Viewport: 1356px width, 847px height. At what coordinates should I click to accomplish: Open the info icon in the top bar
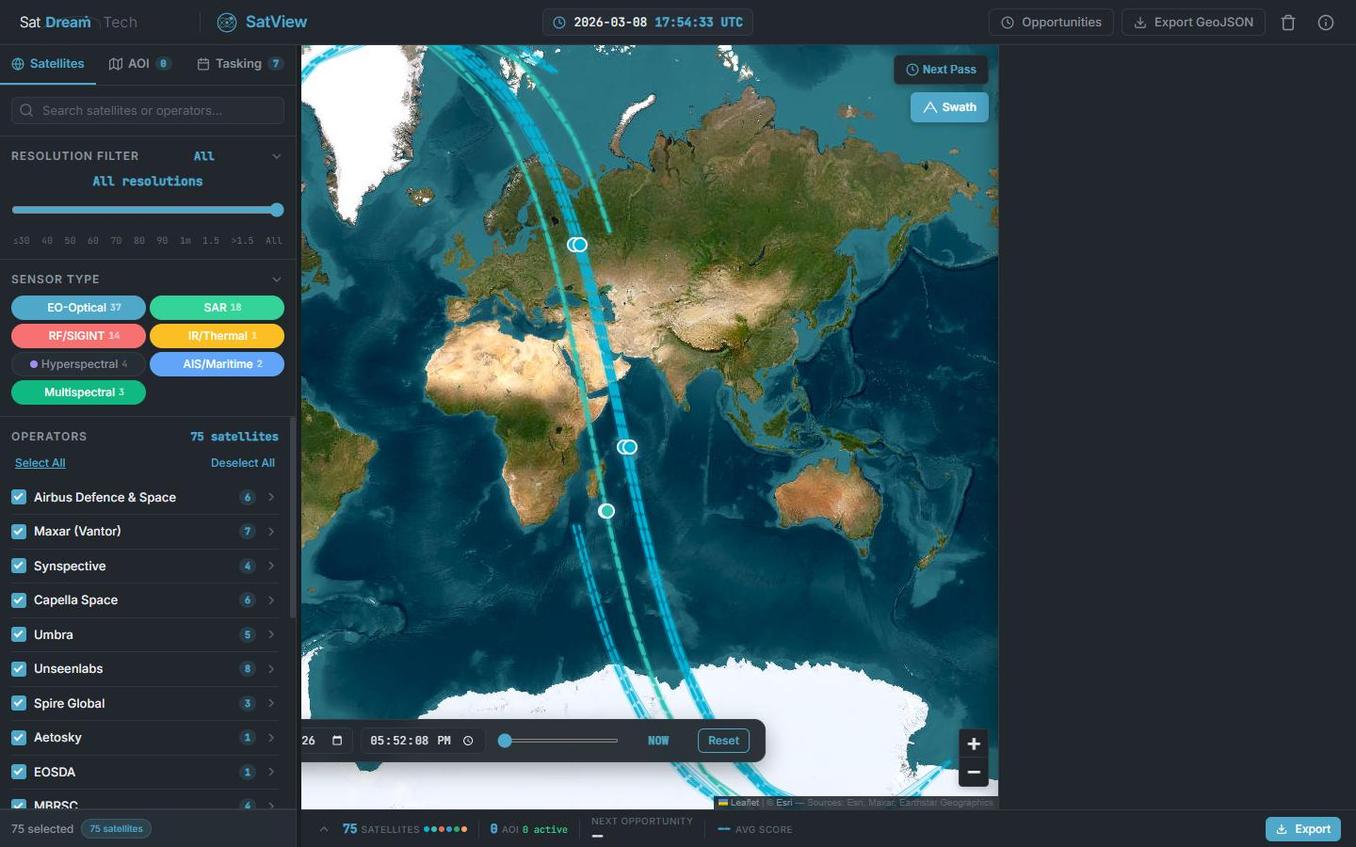coord(1325,21)
